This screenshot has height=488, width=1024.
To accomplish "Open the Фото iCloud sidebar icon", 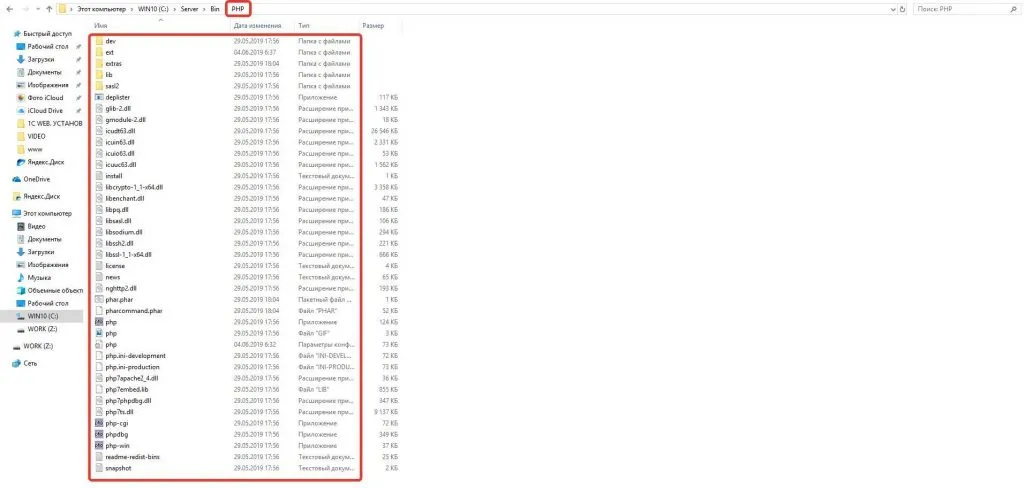I will 21,98.
